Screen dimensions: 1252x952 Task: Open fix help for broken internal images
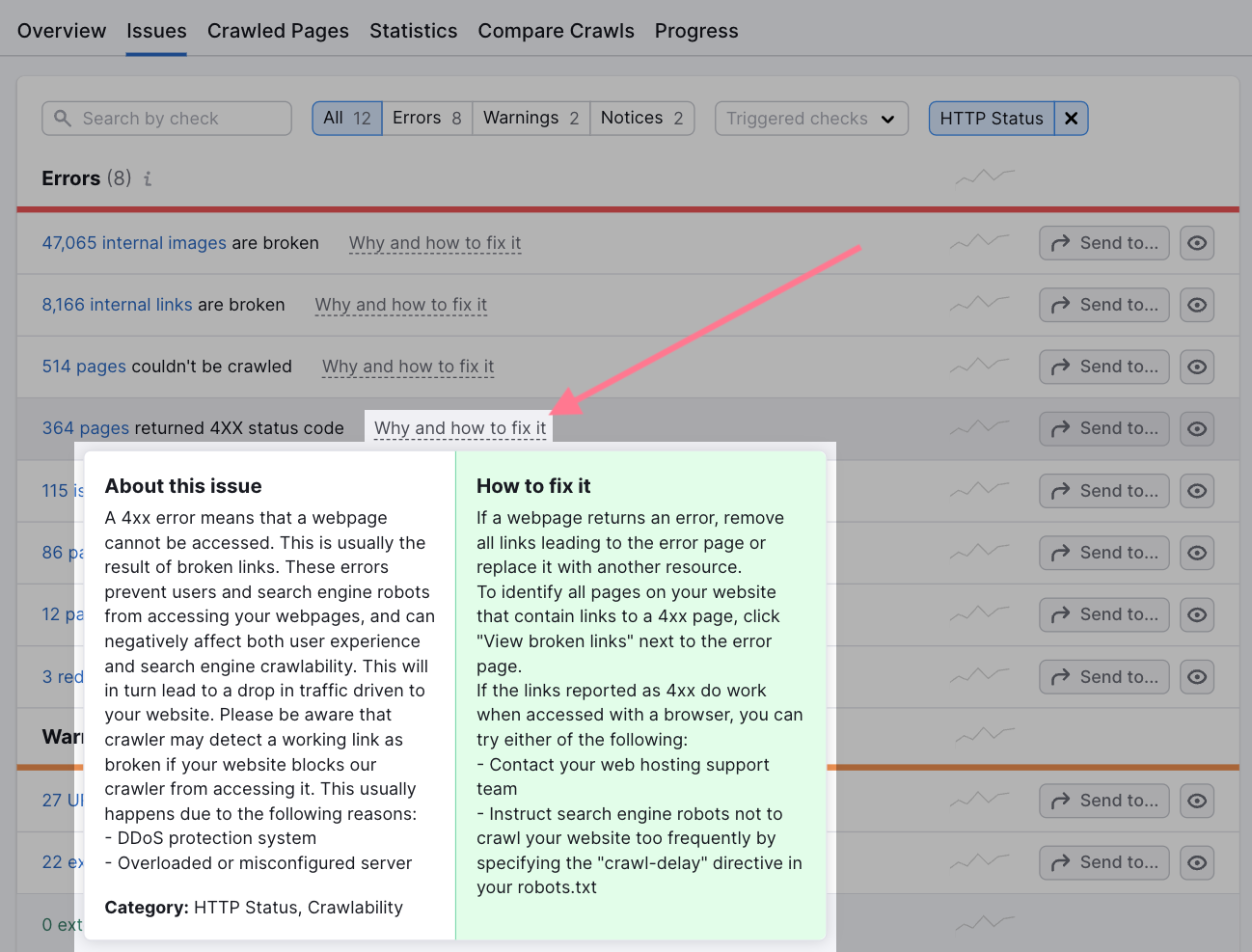[435, 243]
